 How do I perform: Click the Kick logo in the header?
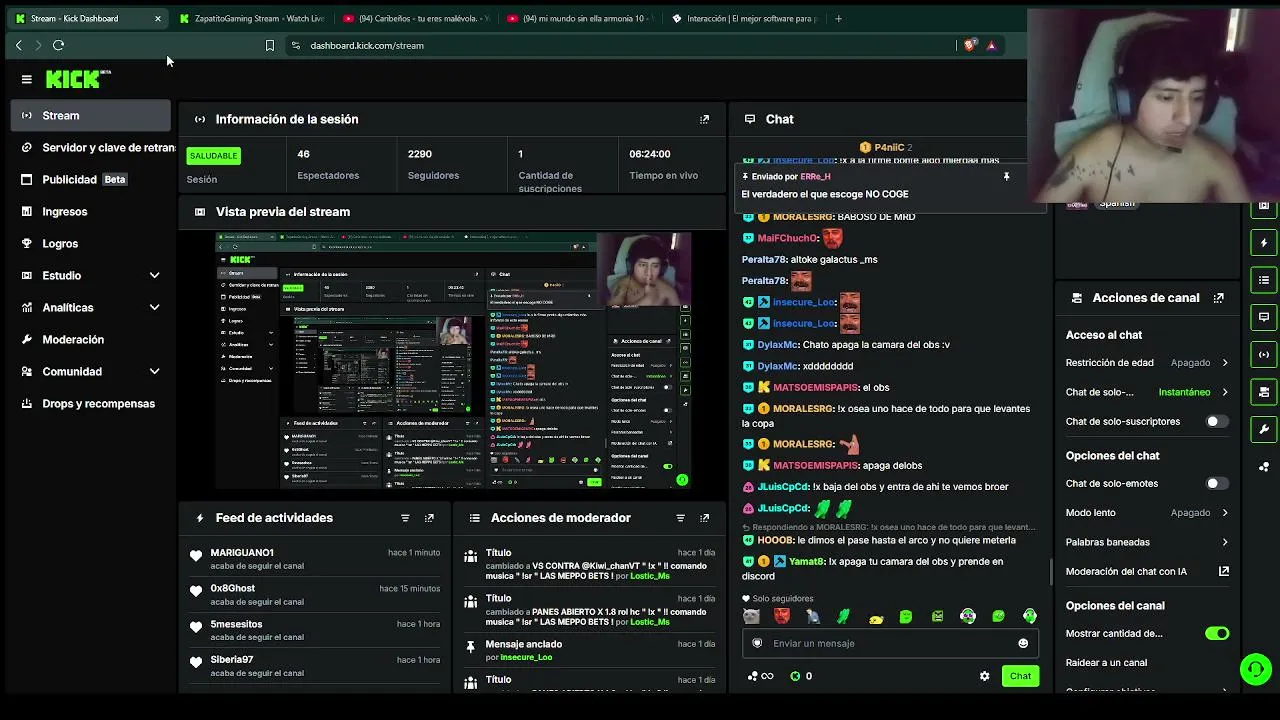(78, 79)
